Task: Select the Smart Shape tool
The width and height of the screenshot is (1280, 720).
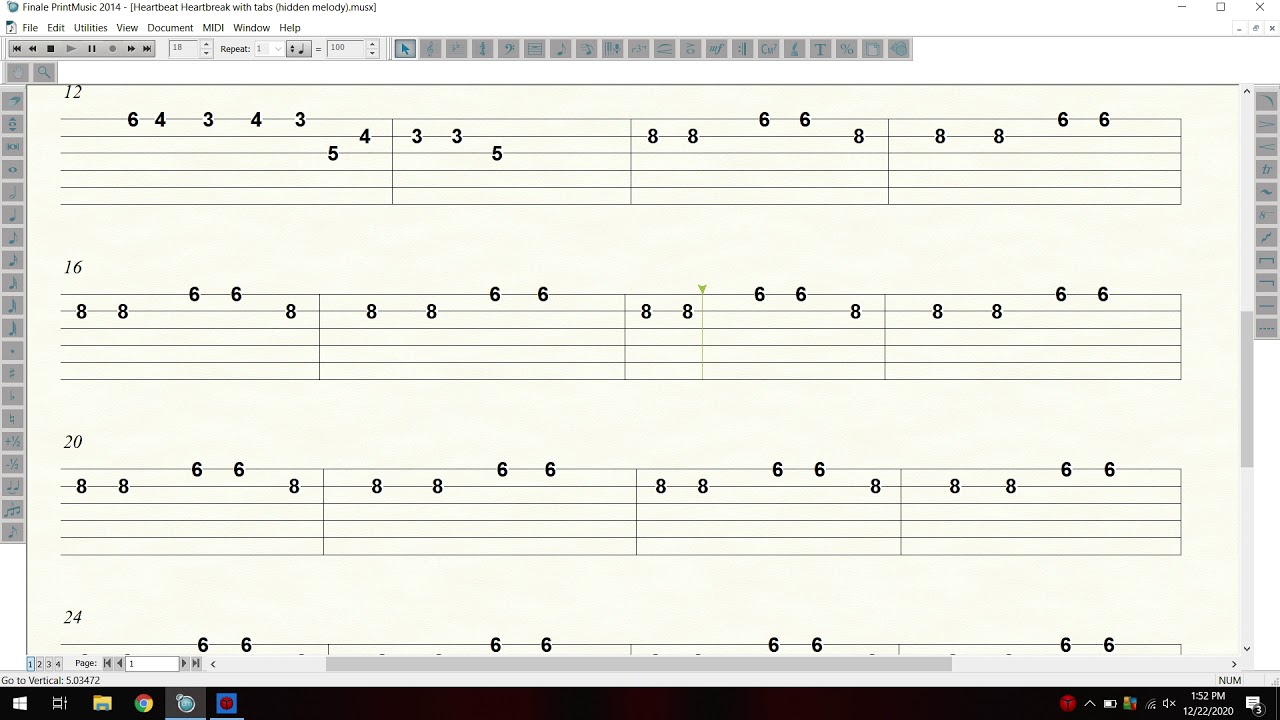Action: click(x=665, y=48)
